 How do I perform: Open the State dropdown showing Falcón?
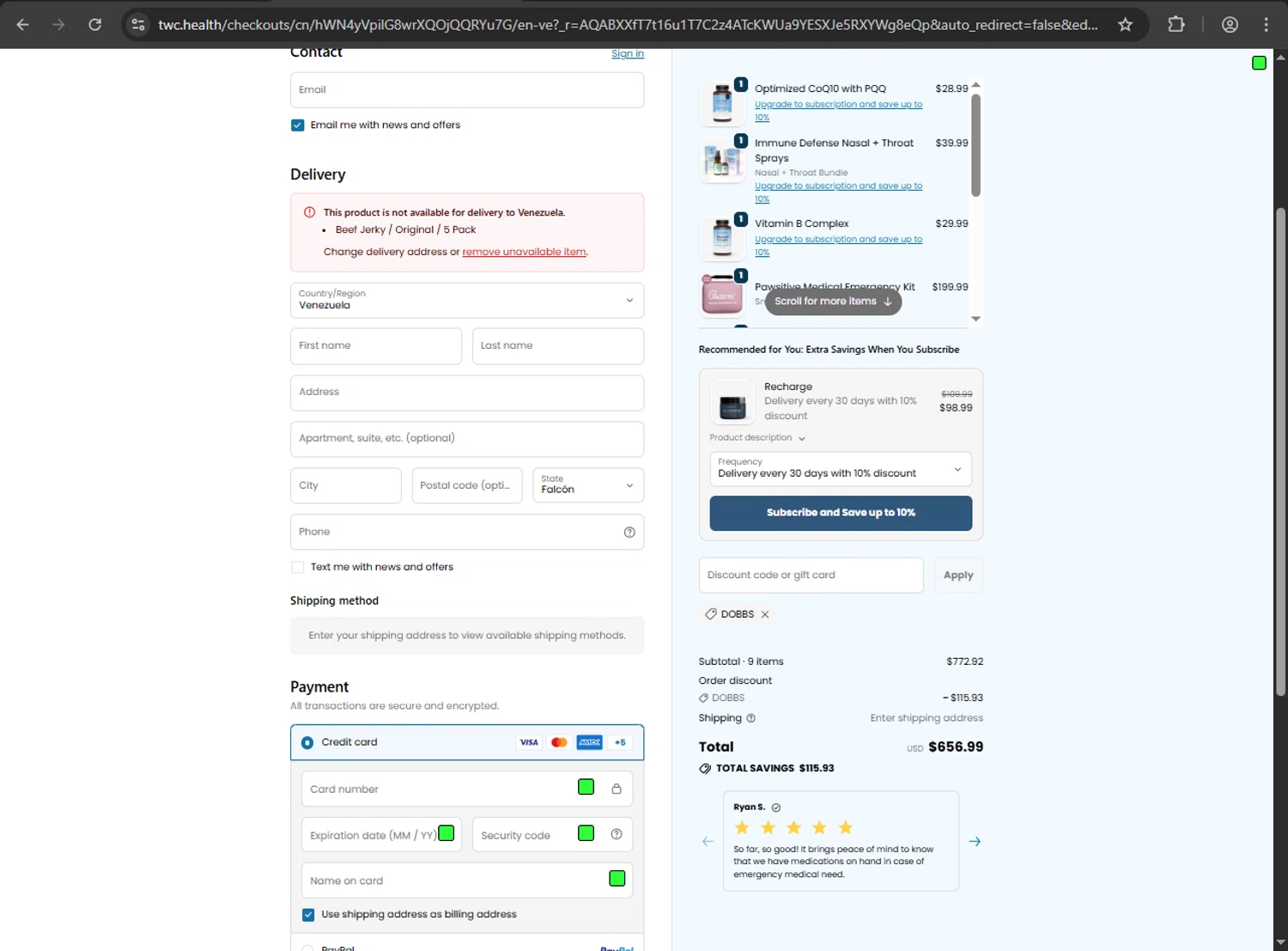coord(588,485)
